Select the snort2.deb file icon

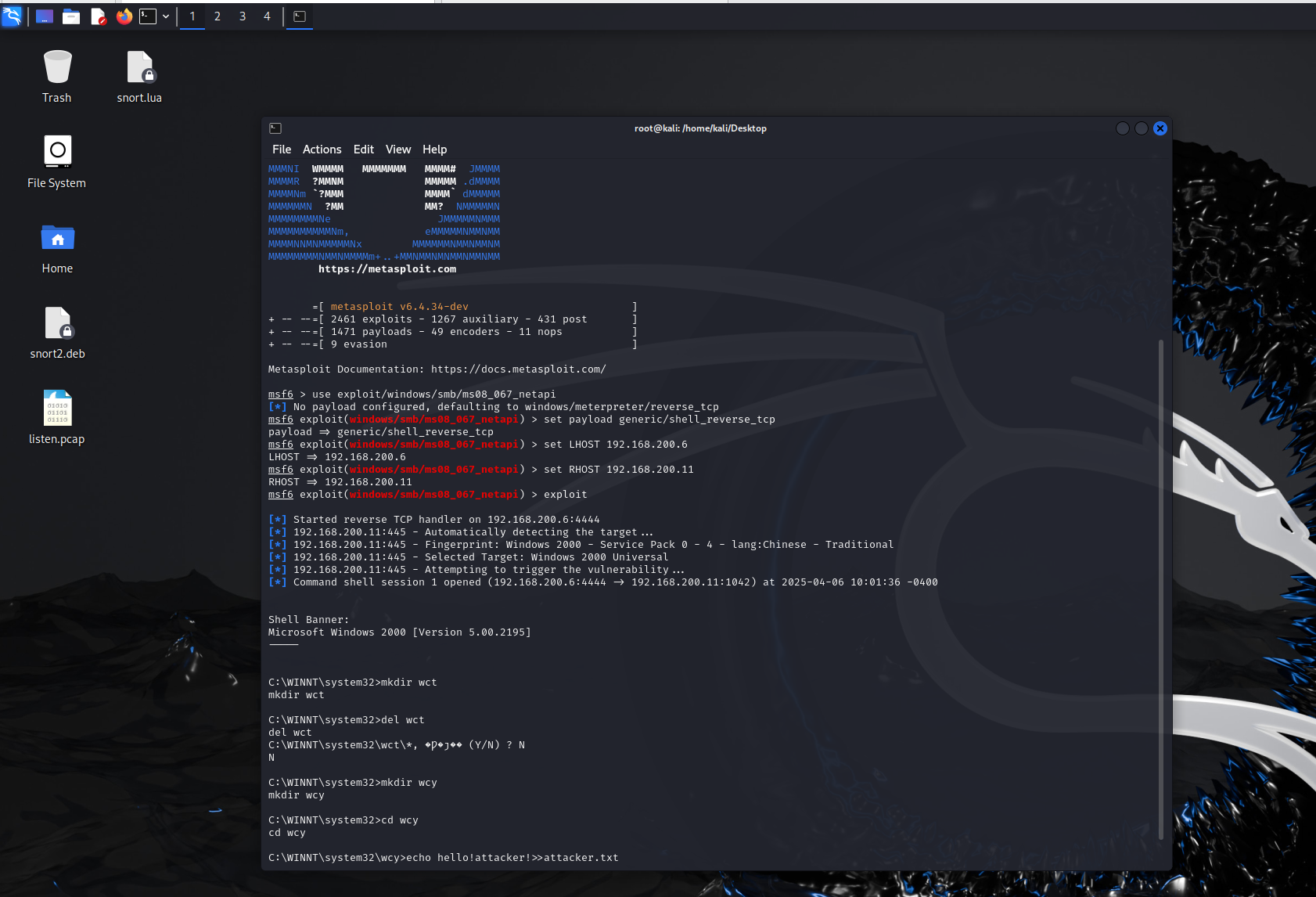point(57,333)
